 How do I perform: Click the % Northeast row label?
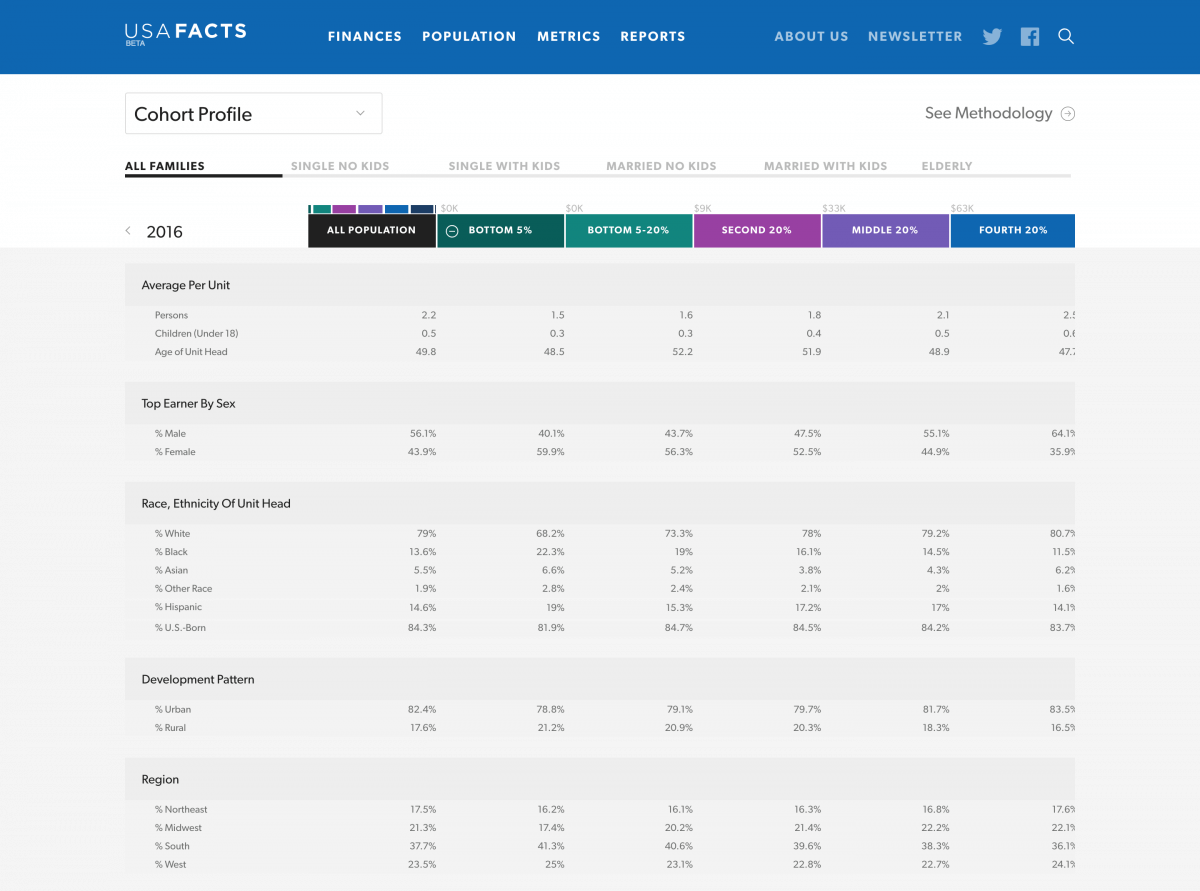181,810
